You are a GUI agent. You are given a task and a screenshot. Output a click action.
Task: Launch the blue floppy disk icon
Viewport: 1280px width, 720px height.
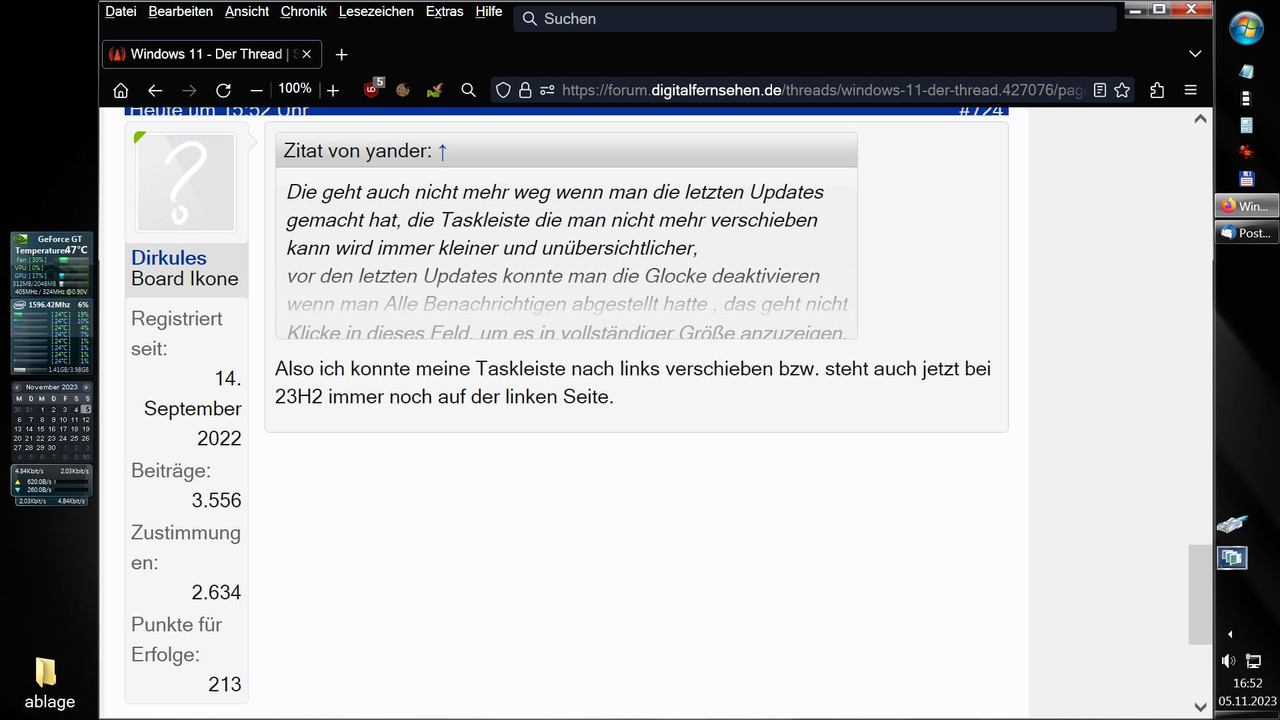1246,179
